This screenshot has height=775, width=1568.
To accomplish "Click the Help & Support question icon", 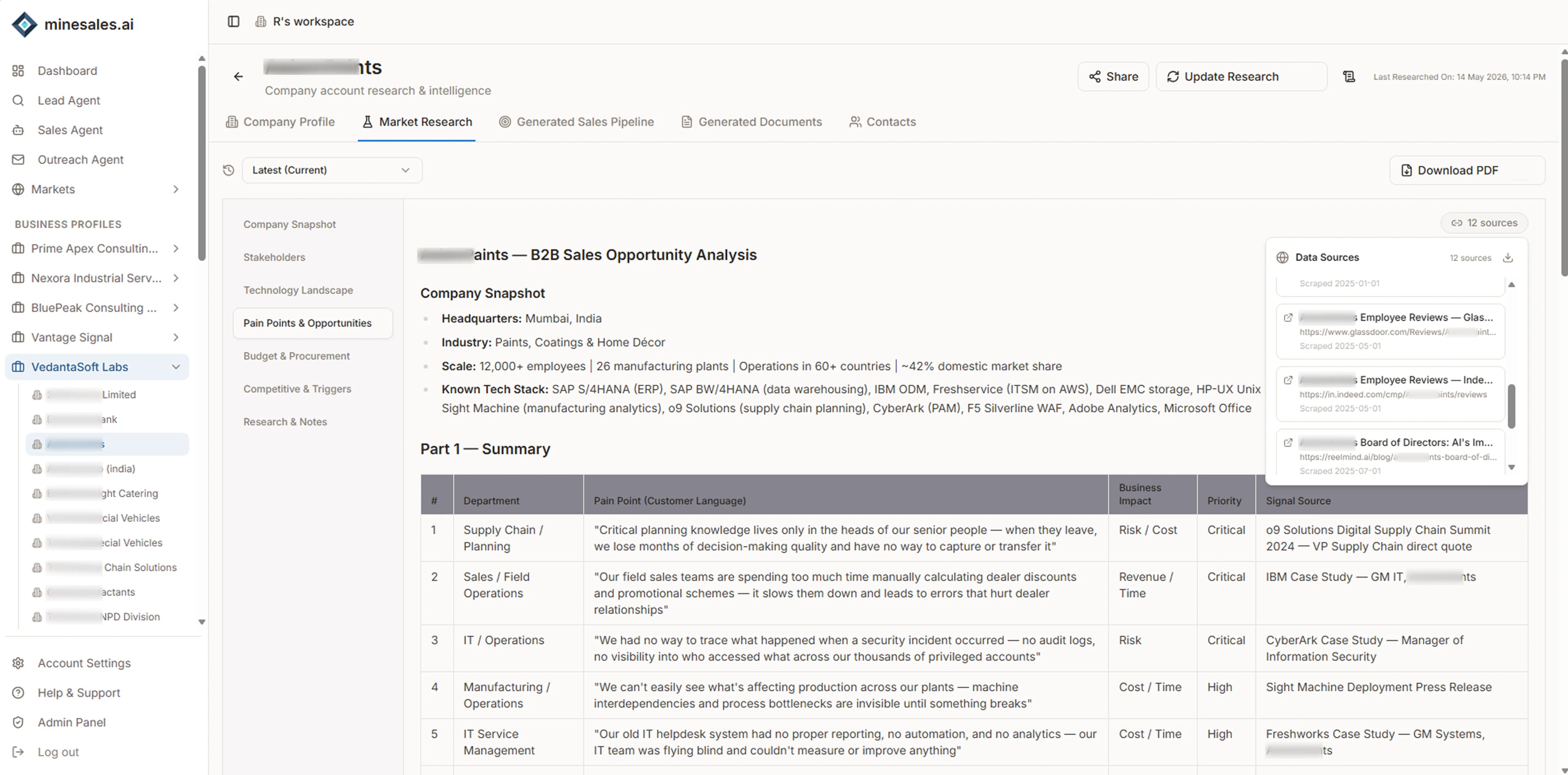I will tap(18, 693).
